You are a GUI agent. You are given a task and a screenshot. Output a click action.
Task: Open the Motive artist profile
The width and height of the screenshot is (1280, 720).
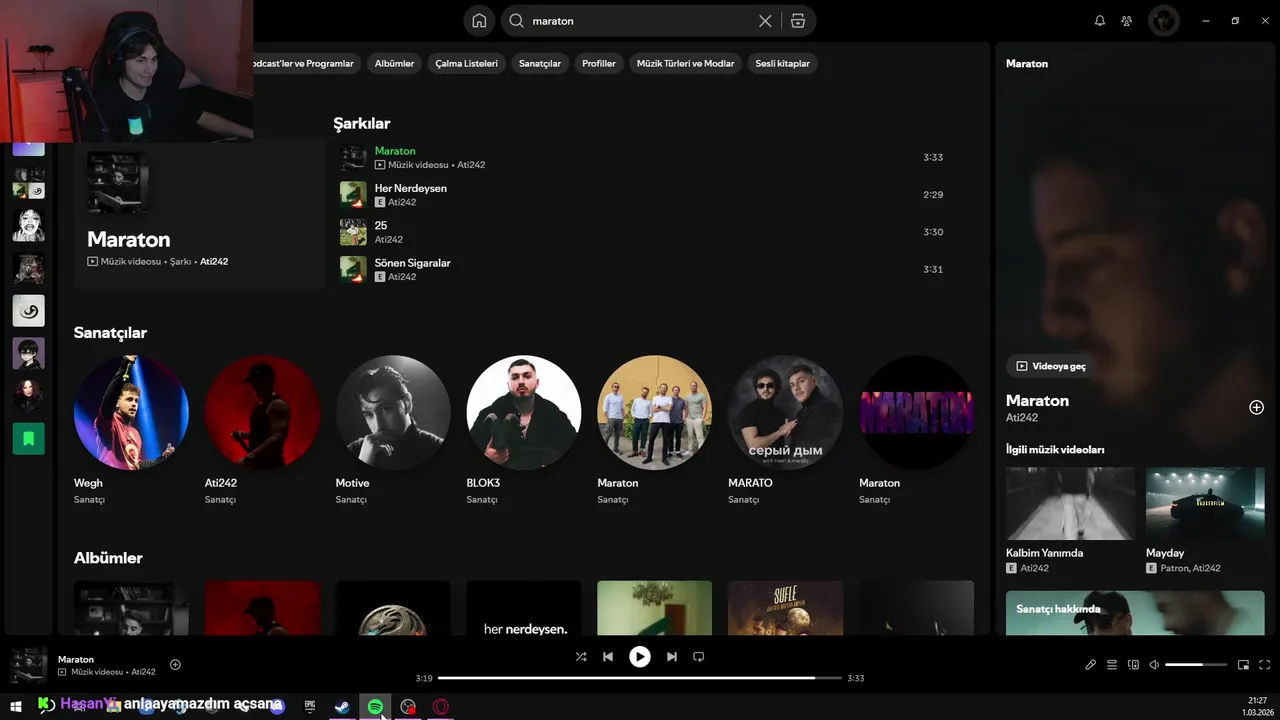[x=393, y=413]
